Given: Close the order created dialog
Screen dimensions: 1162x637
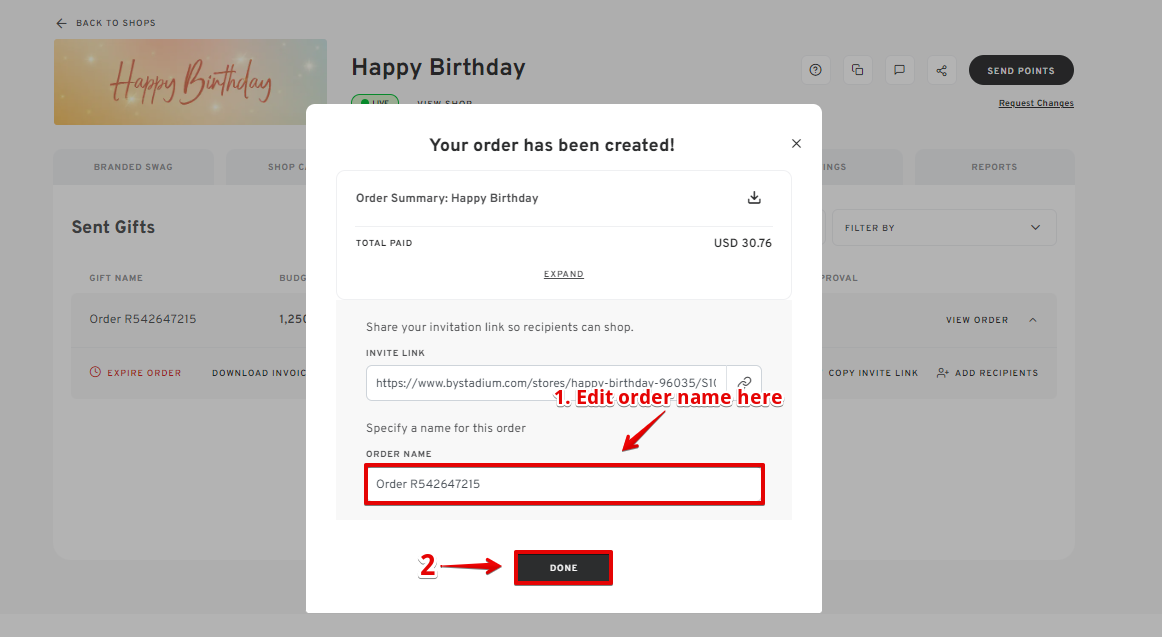Looking at the screenshot, I should tap(796, 144).
